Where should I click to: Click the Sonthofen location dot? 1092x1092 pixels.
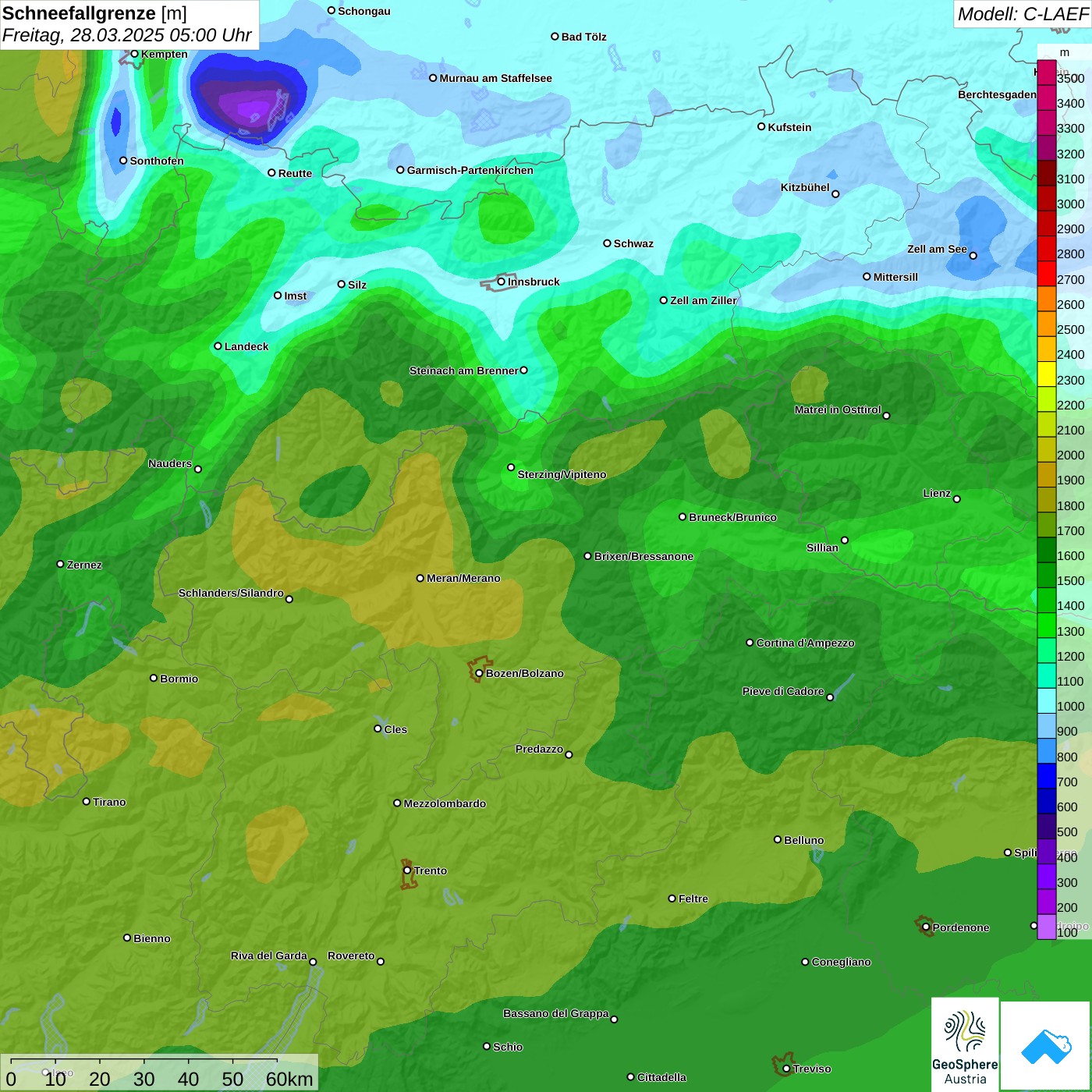[x=123, y=161]
